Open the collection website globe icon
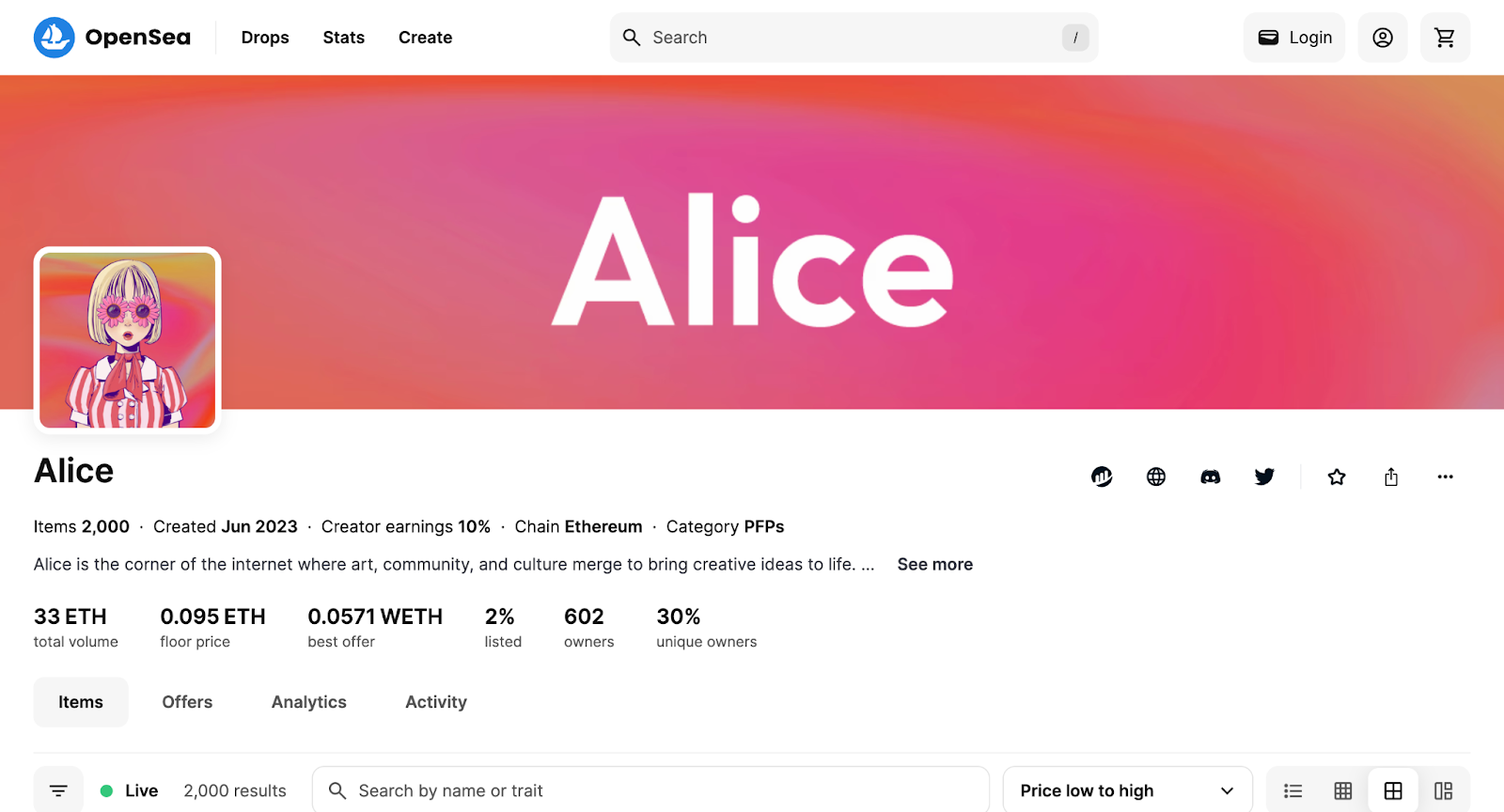Image resolution: width=1504 pixels, height=812 pixels. [x=1156, y=476]
